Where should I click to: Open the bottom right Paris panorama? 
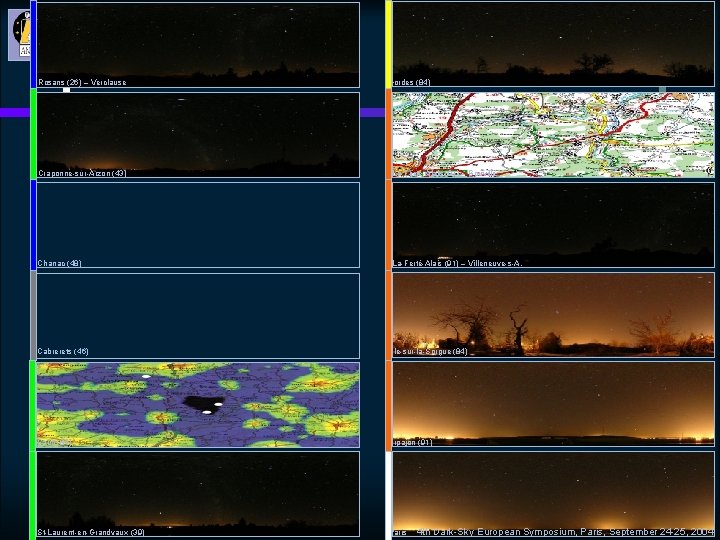(553, 494)
